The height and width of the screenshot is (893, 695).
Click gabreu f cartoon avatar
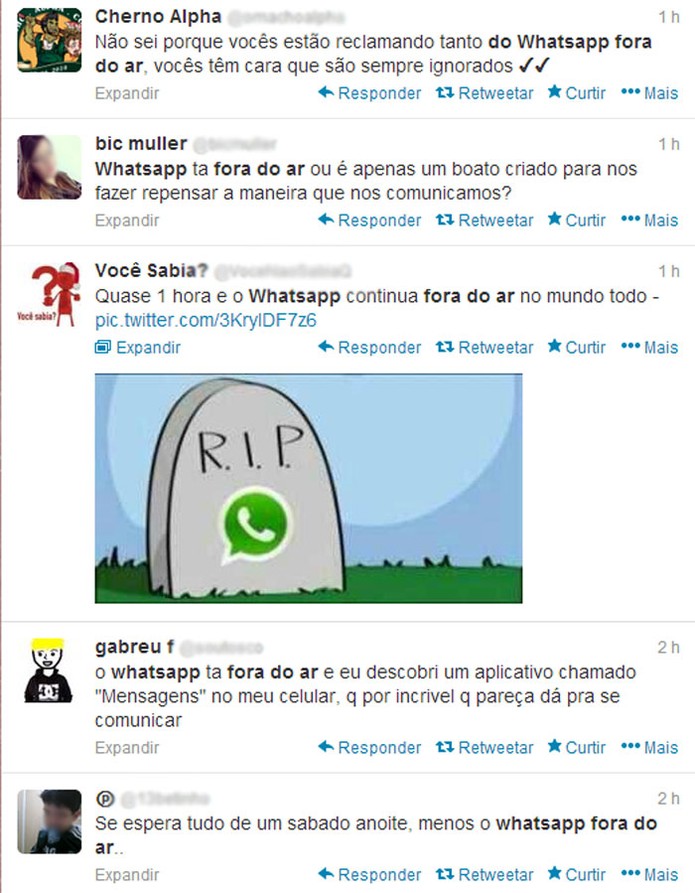[49, 670]
